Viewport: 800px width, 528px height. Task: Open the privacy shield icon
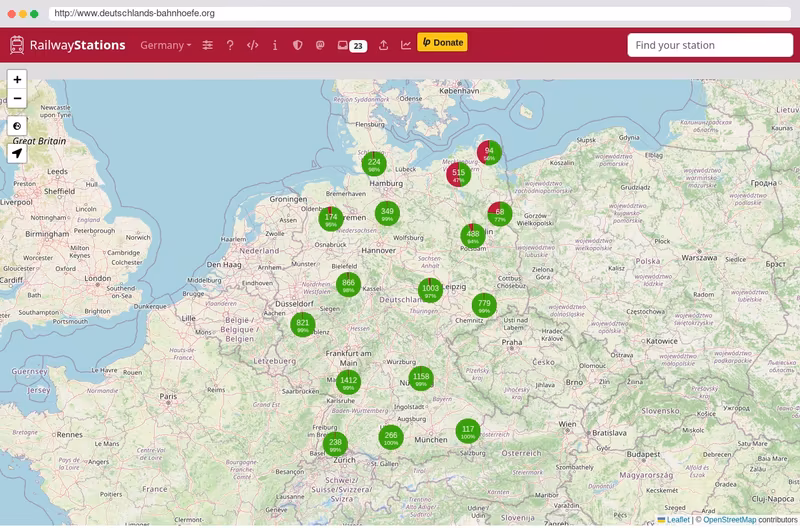tap(297, 45)
